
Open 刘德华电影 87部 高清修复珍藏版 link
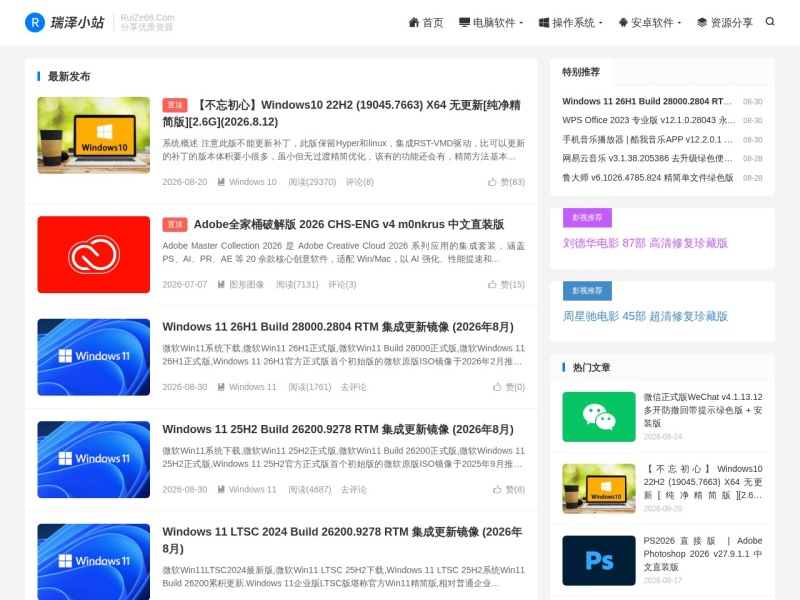click(x=645, y=243)
